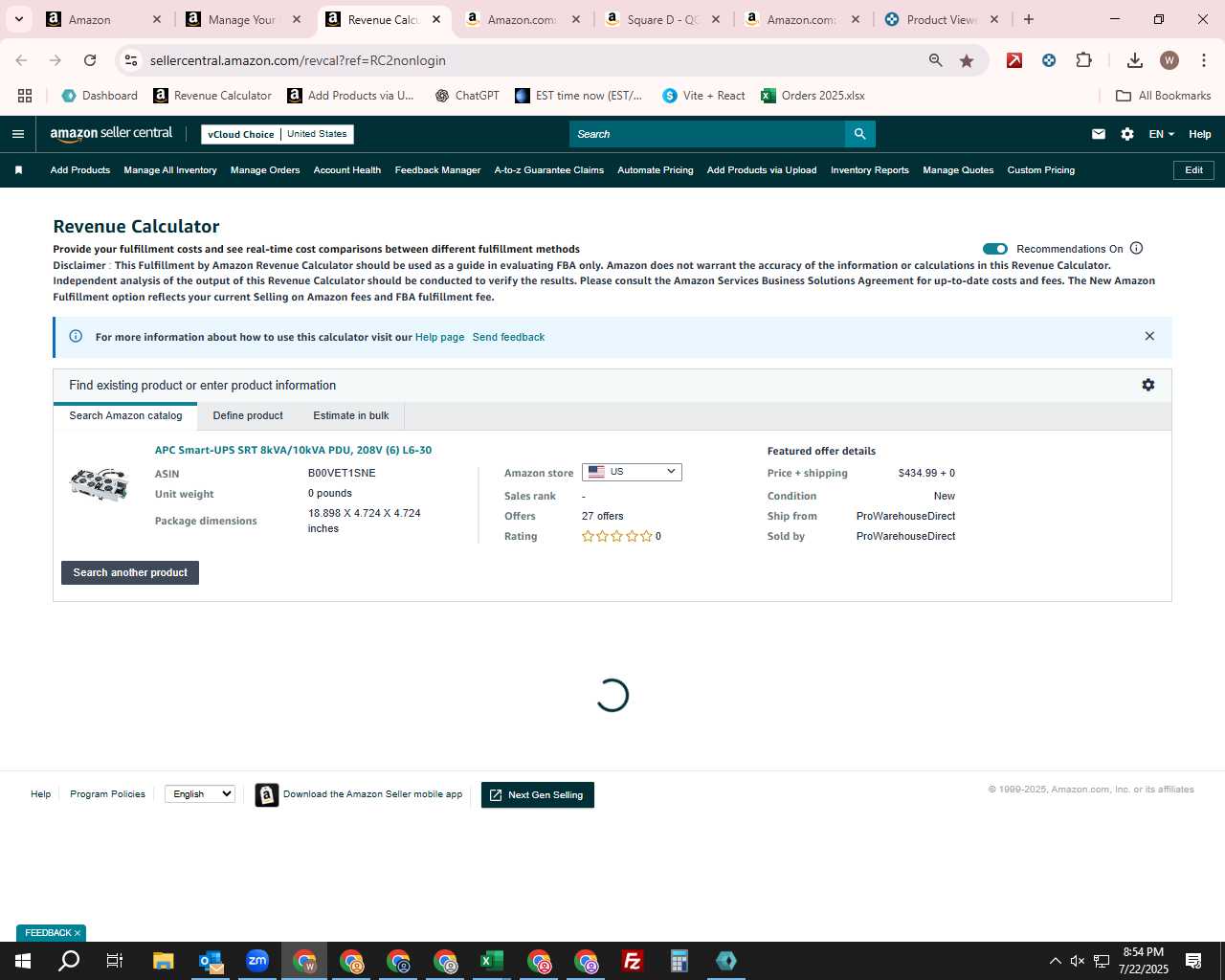Open the Seller Central hamburger menu
The width and height of the screenshot is (1225, 980).
[17, 134]
